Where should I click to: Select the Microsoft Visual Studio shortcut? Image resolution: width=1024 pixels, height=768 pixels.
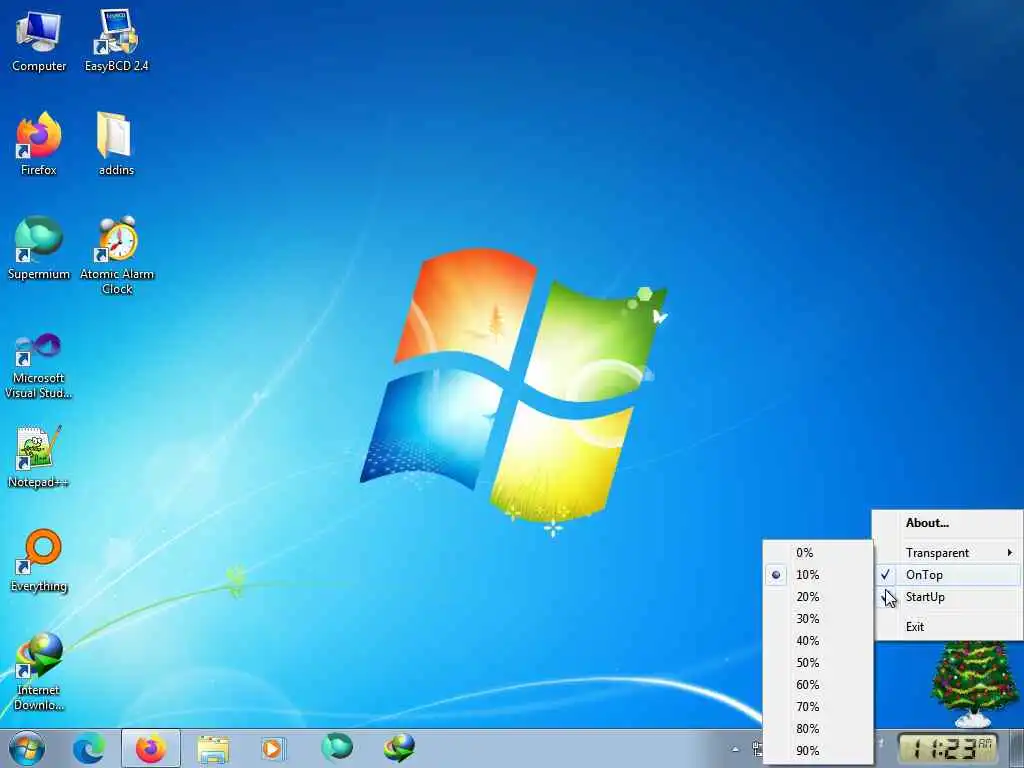click(39, 366)
